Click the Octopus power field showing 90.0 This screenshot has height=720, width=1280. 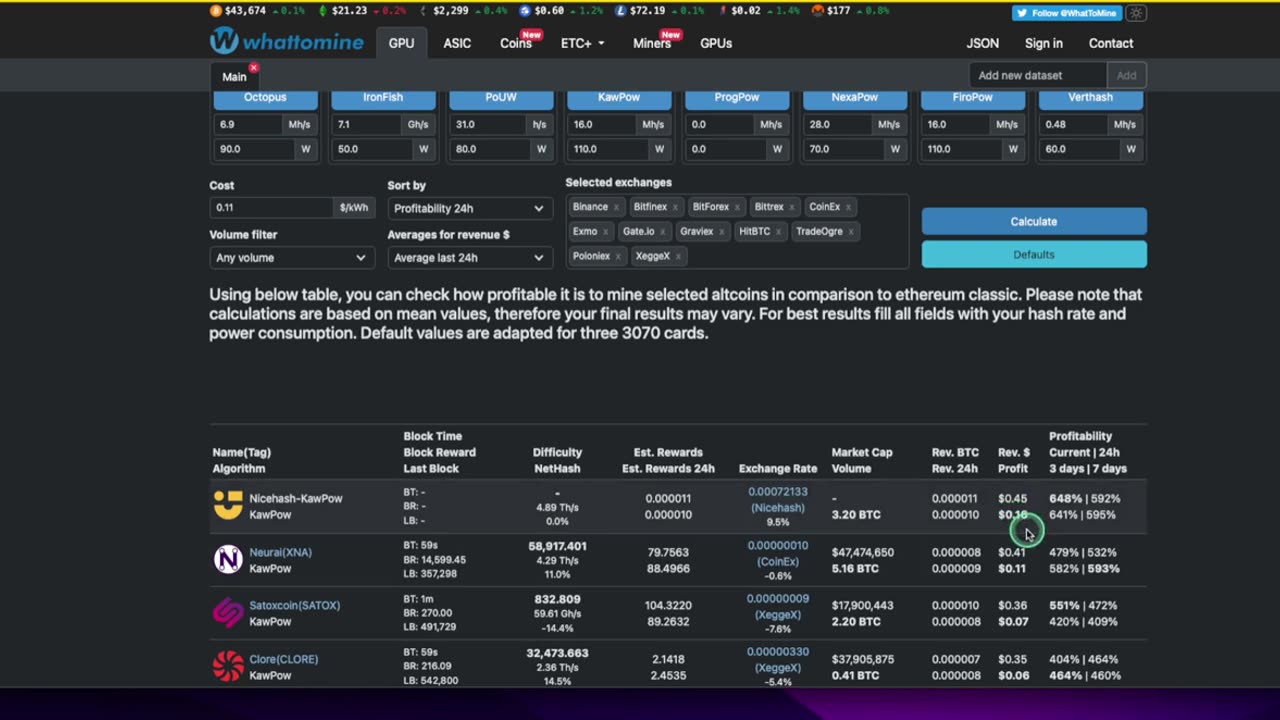click(255, 148)
